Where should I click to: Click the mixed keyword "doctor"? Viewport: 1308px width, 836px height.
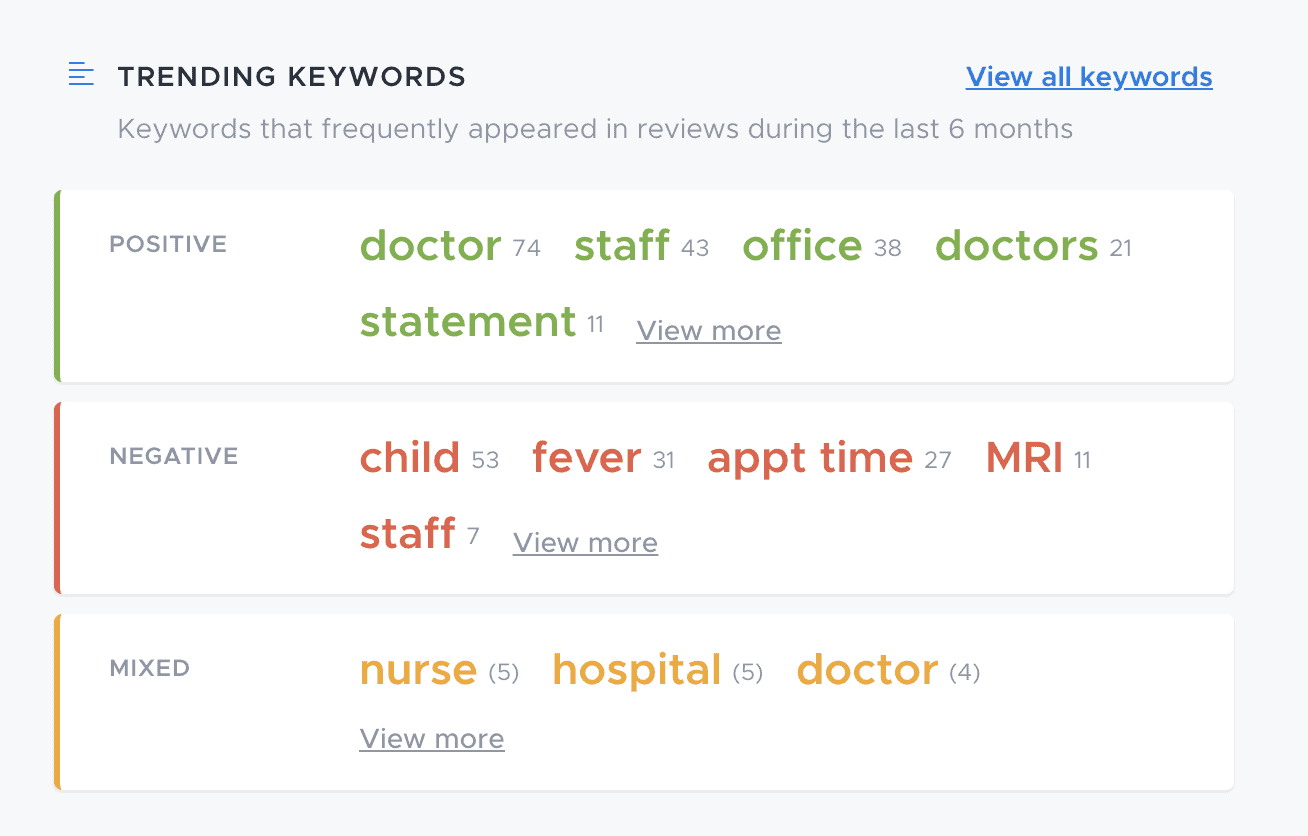867,670
